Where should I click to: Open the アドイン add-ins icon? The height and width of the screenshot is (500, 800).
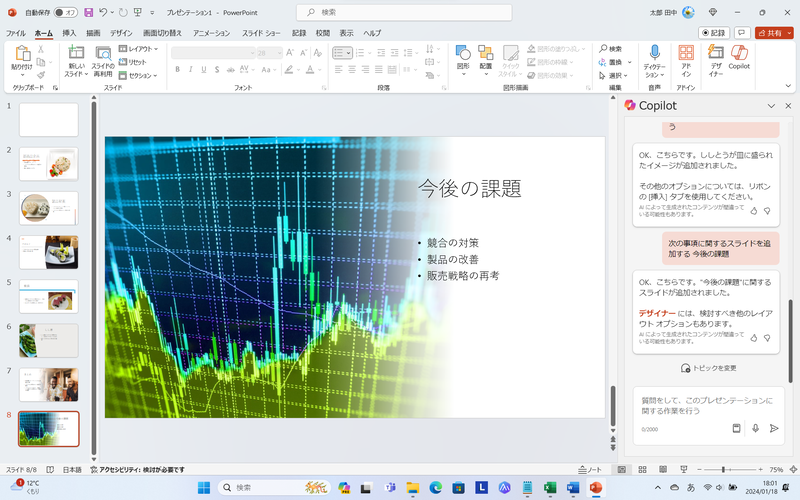(x=686, y=53)
